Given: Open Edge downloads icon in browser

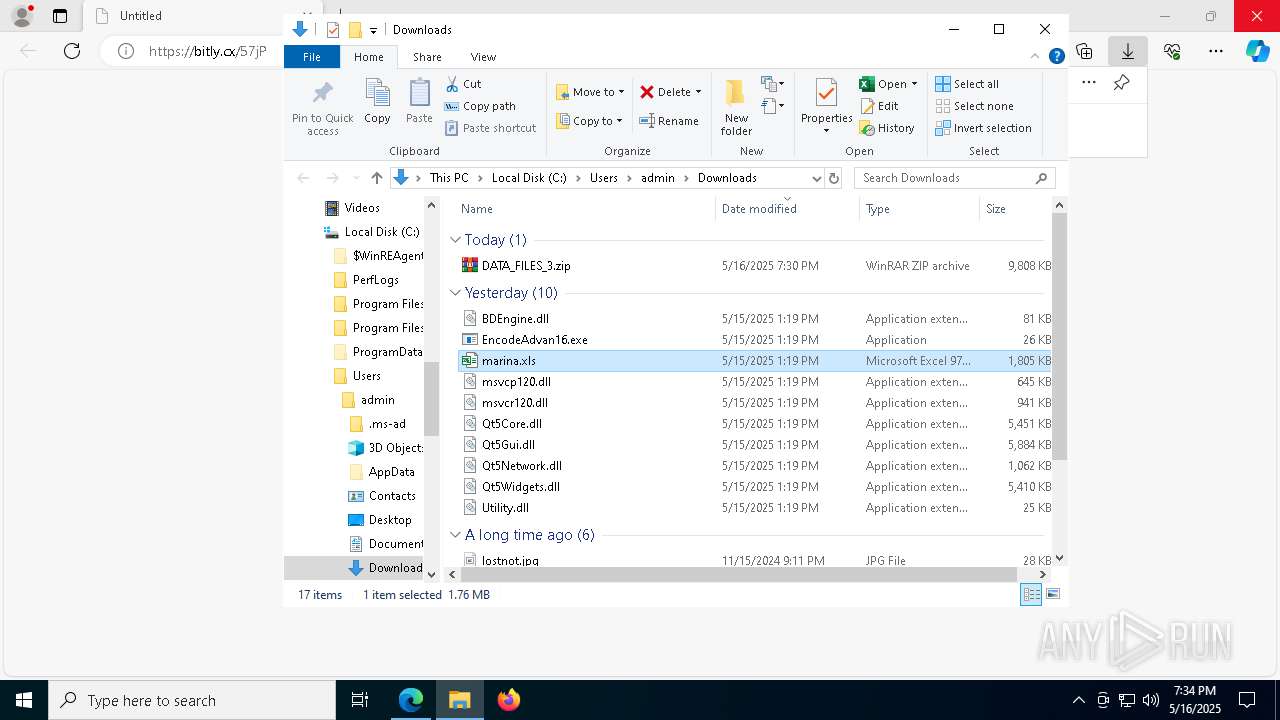Looking at the screenshot, I should 1128,51.
